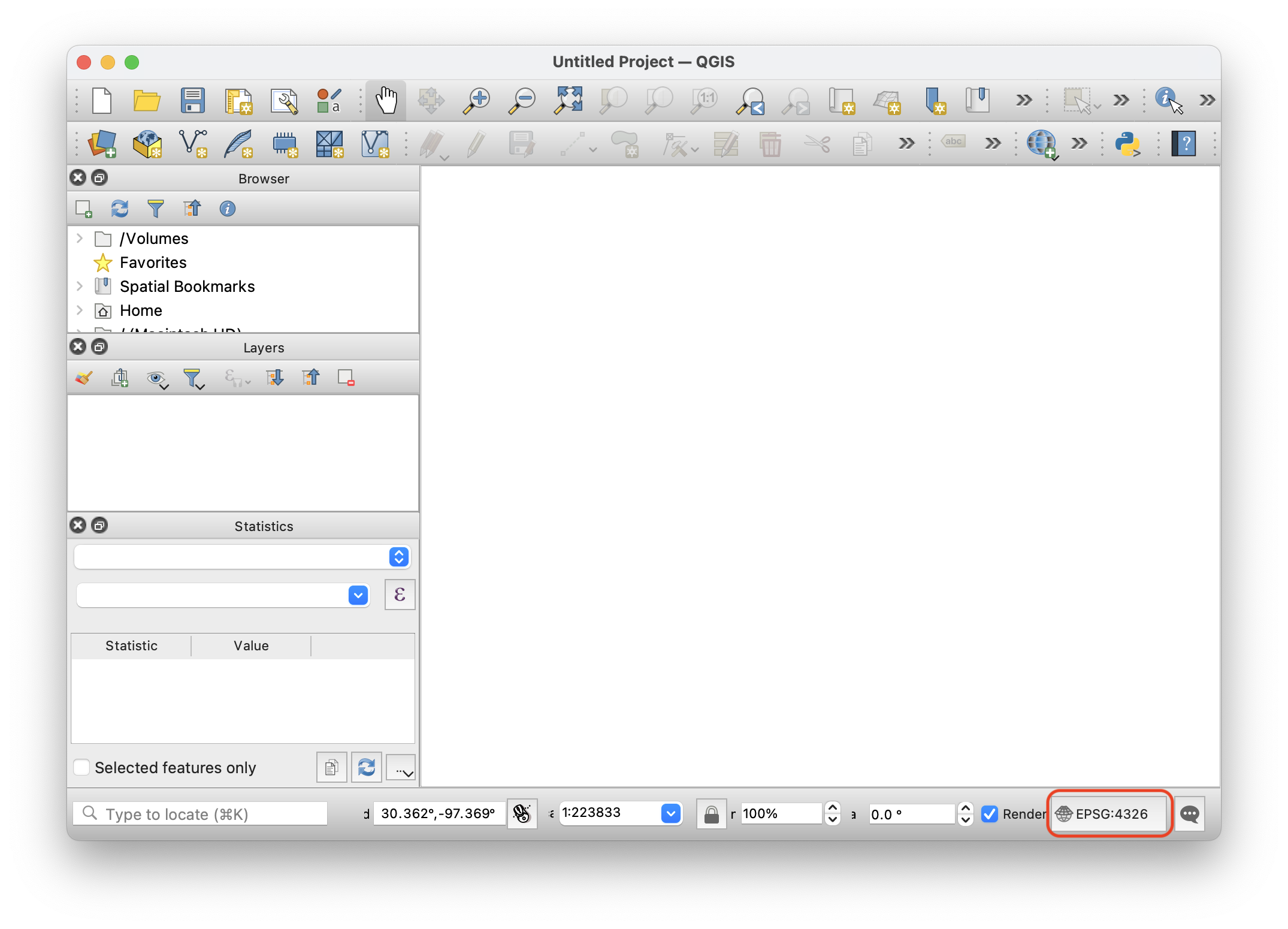Image resolution: width=1288 pixels, height=929 pixels.
Task: Click refresh icon in Browser panel
Action: [x=119, y=209]
